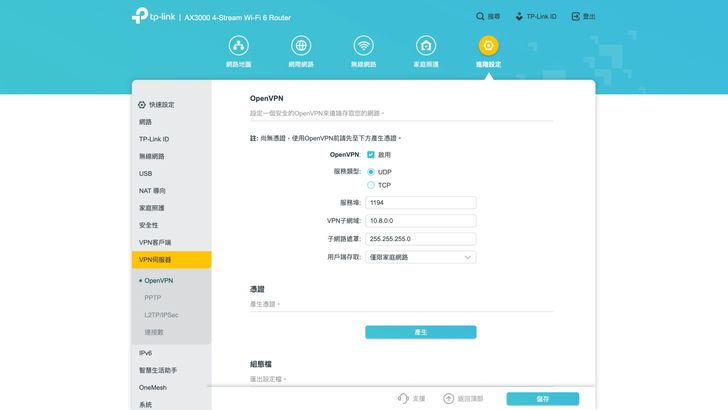
Task: Open PPTP in the sidebar submenu
Action: coord(153,298)
